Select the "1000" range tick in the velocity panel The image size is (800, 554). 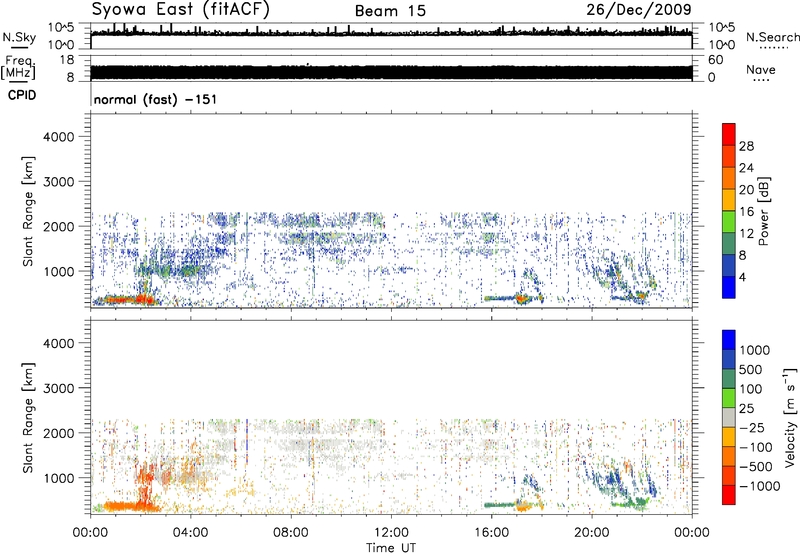59,478
